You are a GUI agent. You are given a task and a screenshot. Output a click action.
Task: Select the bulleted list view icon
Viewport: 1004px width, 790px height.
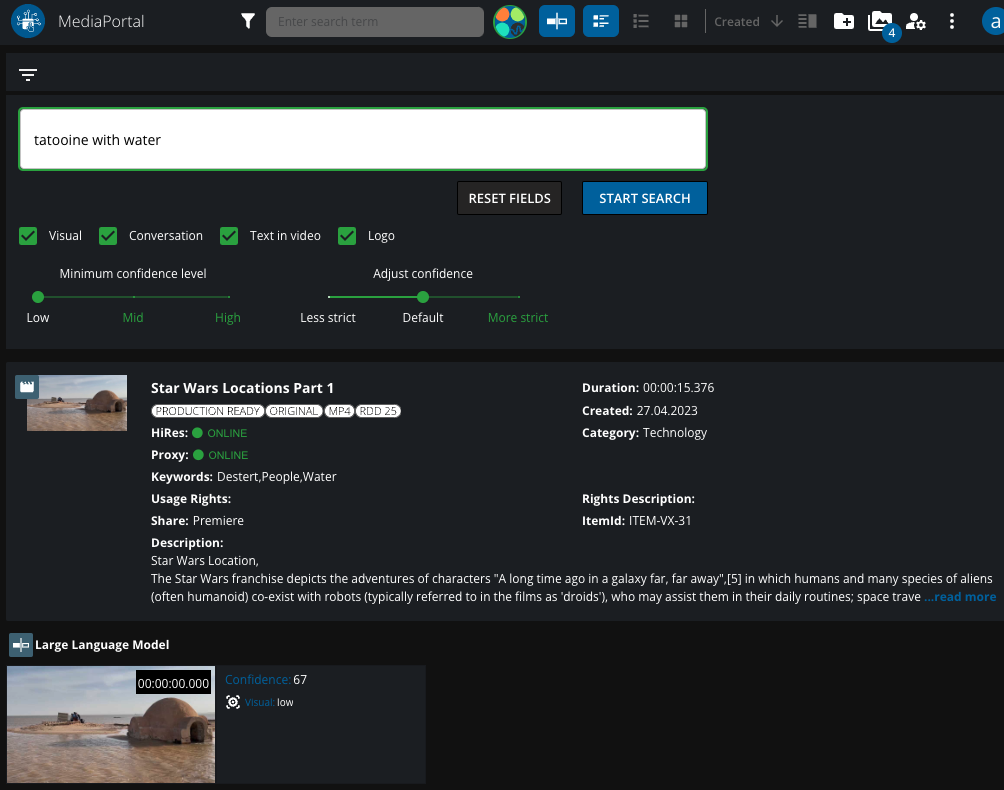click(x=643, y=21)
